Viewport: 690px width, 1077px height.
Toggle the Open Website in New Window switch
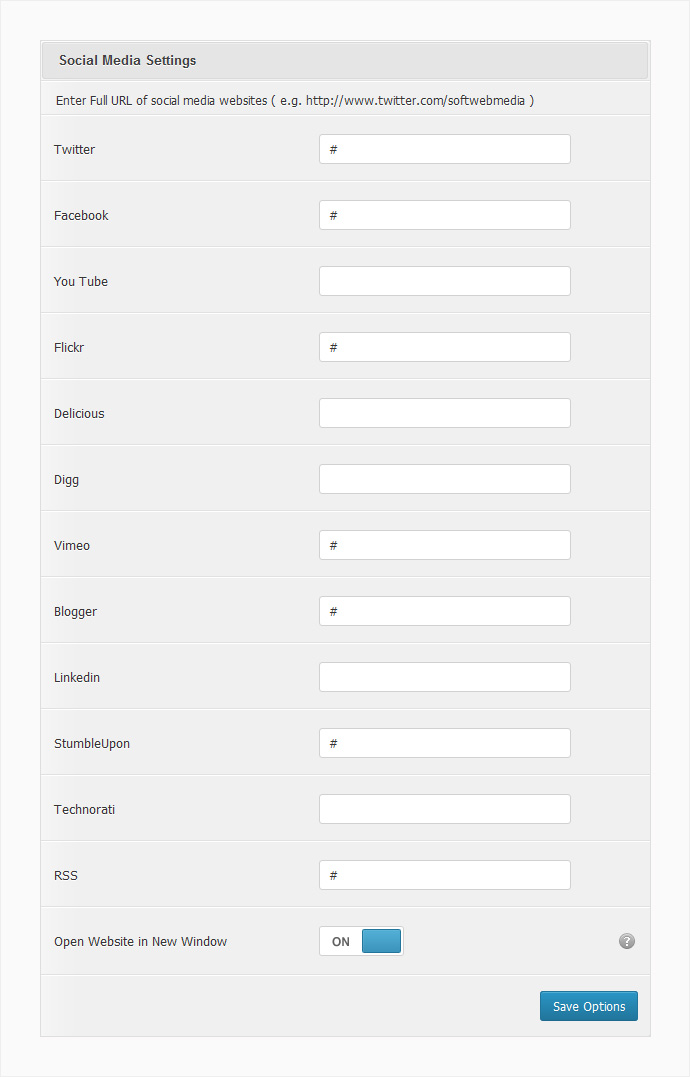pyautogui.click(x=361, y=941)
